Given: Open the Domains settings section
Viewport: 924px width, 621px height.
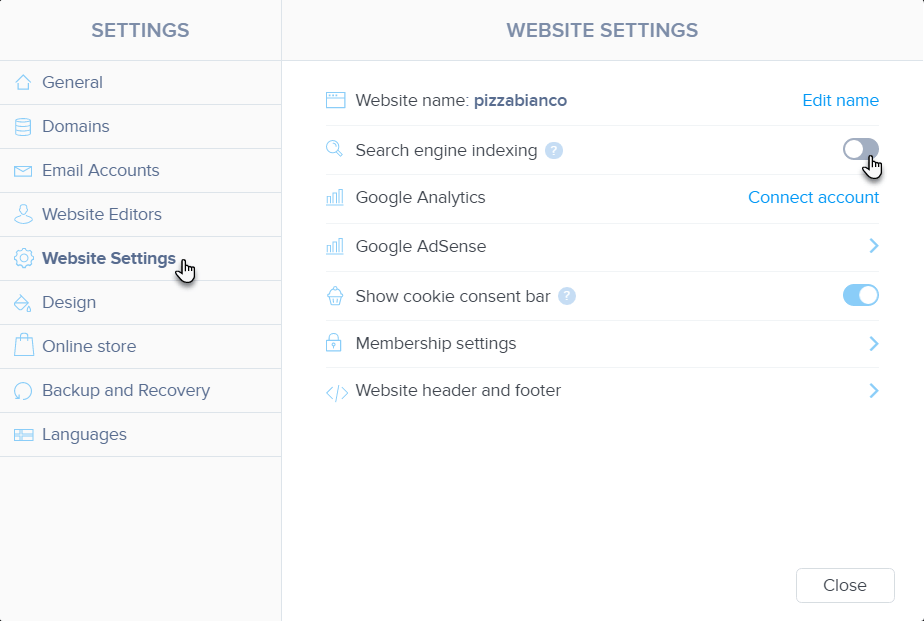Looking at the screenshot, I should (x=76, y=127).
